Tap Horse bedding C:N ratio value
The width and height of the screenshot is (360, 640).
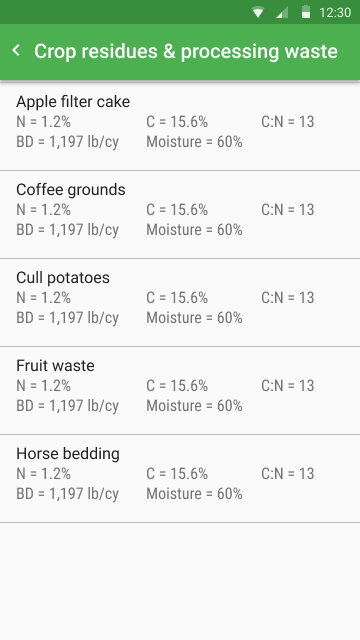(288, 474)
